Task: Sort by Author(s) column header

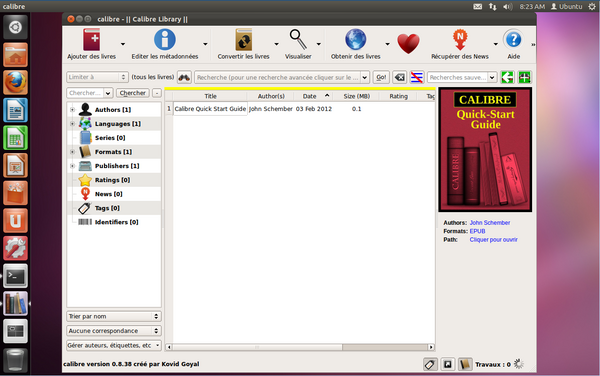Action: (x=271, y=96)
